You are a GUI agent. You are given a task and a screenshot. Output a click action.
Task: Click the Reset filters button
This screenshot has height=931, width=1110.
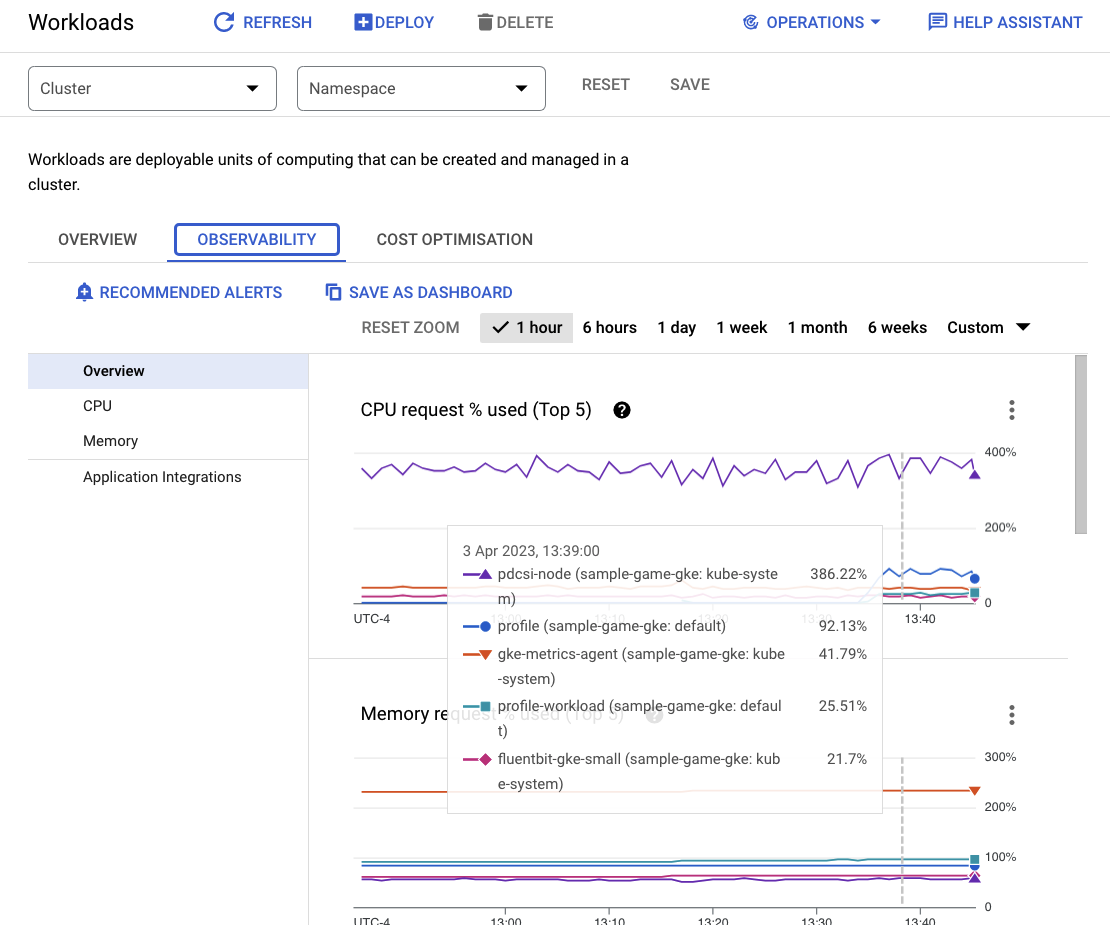click(x=605, y=84)
